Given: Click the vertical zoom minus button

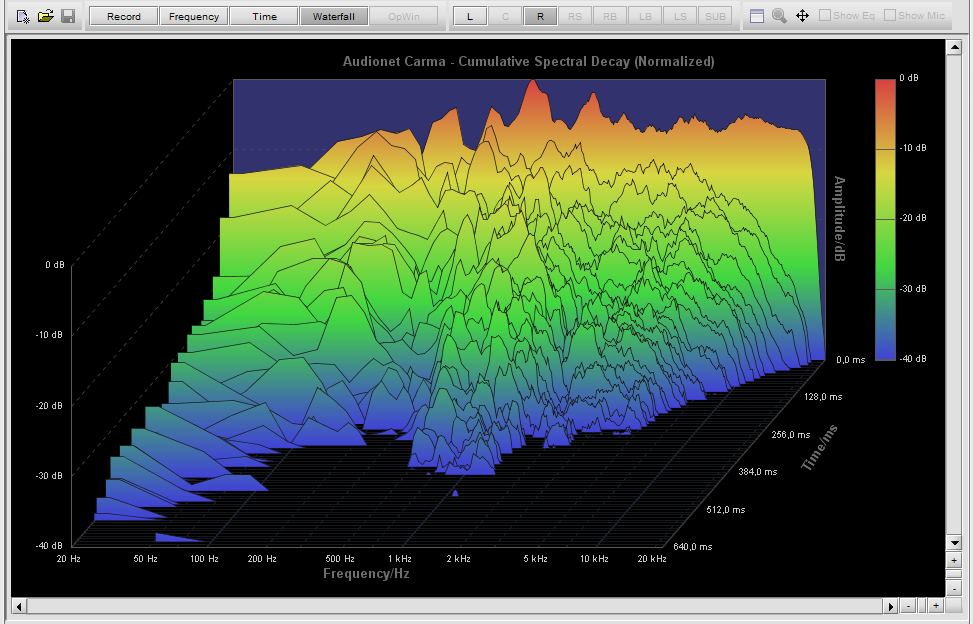Looking at the screenshot, I should click(954, 589).
